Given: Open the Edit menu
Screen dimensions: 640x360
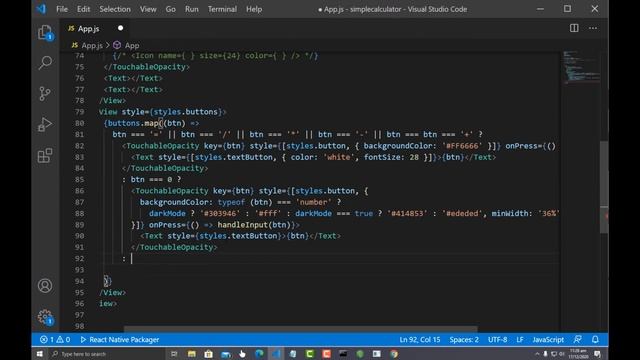Looking at the screenshot, I should 83,9.
